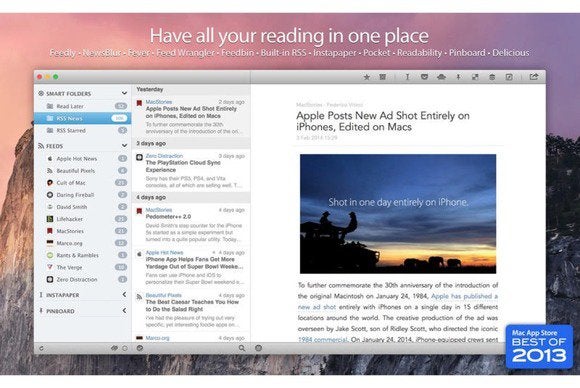Star the current article with the star icon
The image size is (580, 388).
tap(367, 77)
